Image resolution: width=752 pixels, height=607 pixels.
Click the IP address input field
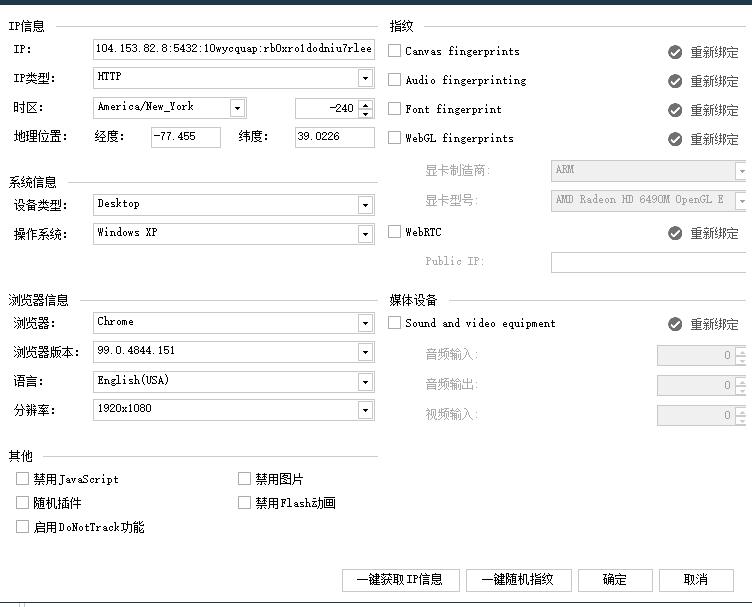pyautogui.click(x=234, y=49)
